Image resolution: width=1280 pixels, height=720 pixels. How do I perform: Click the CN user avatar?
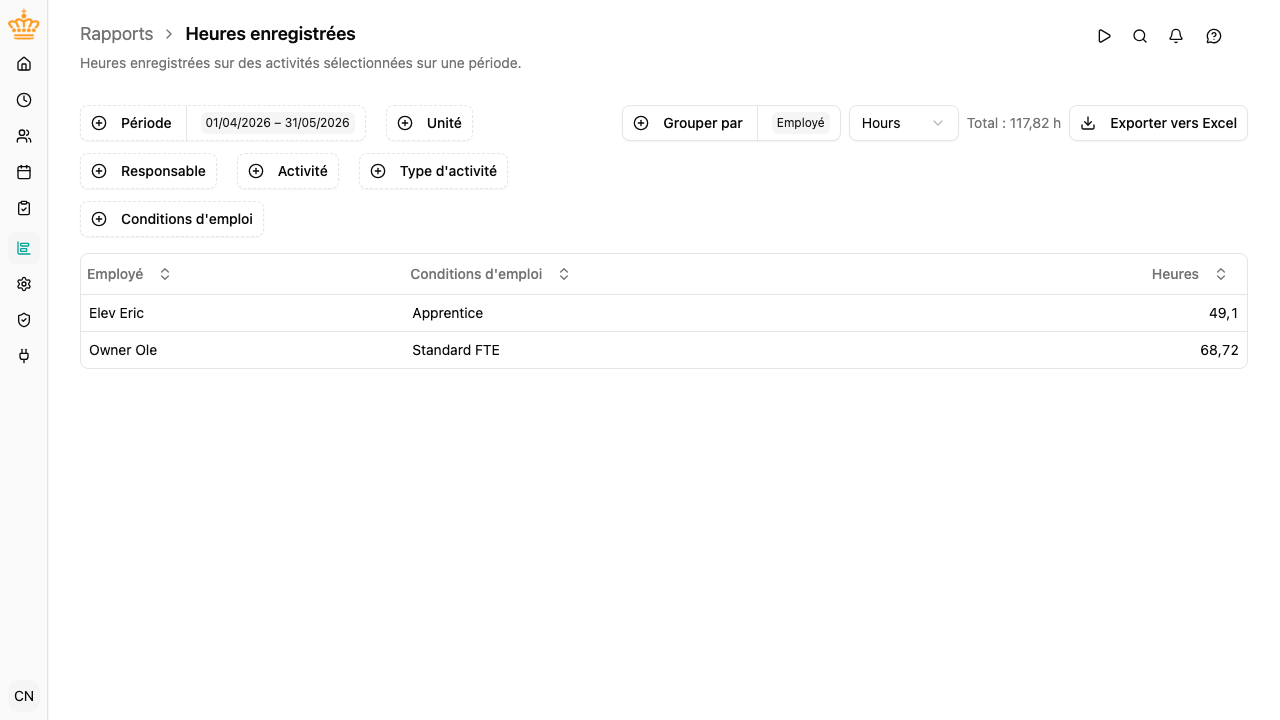click(x=24, y=696)
